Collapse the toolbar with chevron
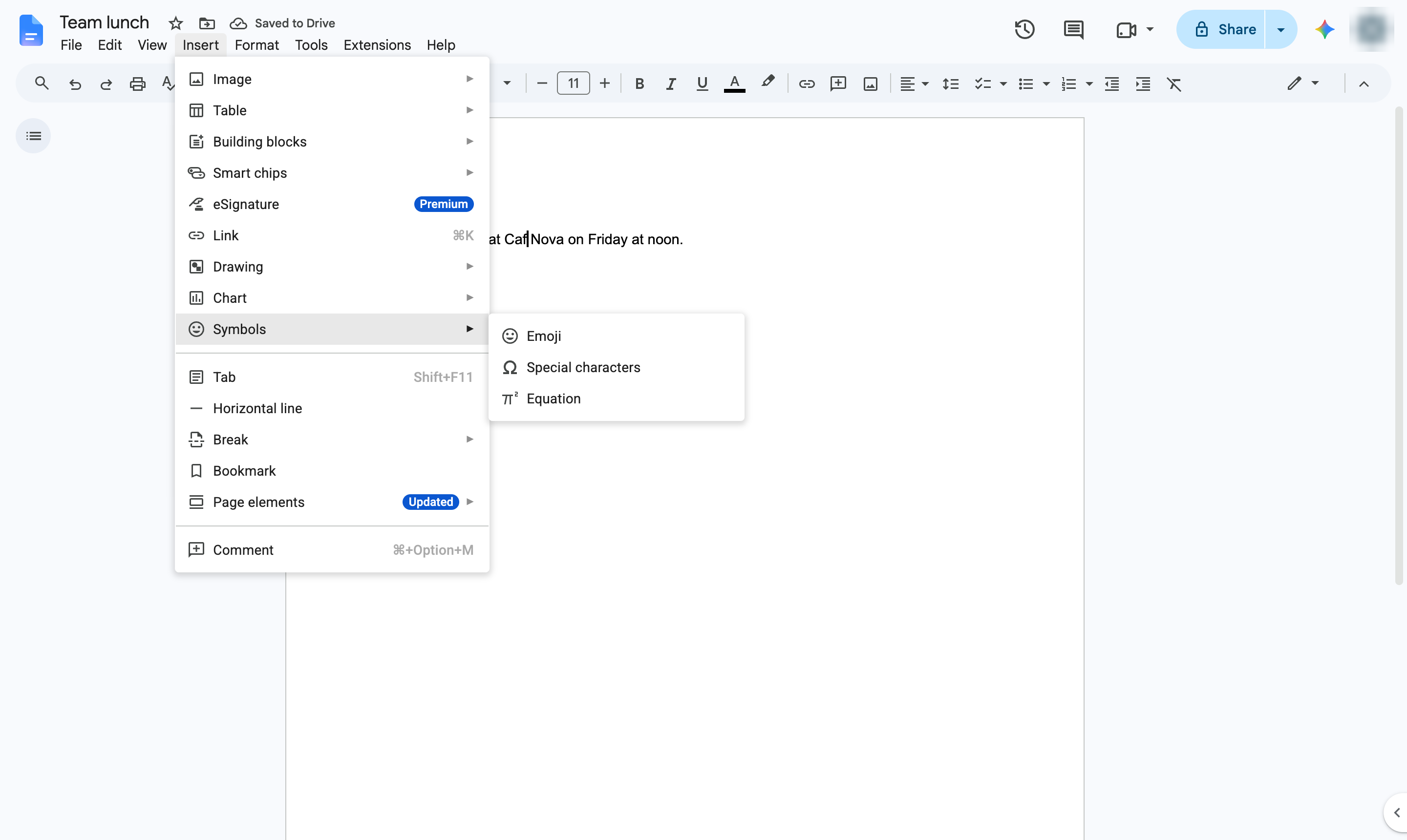The image size is (1407, 840). pos(1364,84)
